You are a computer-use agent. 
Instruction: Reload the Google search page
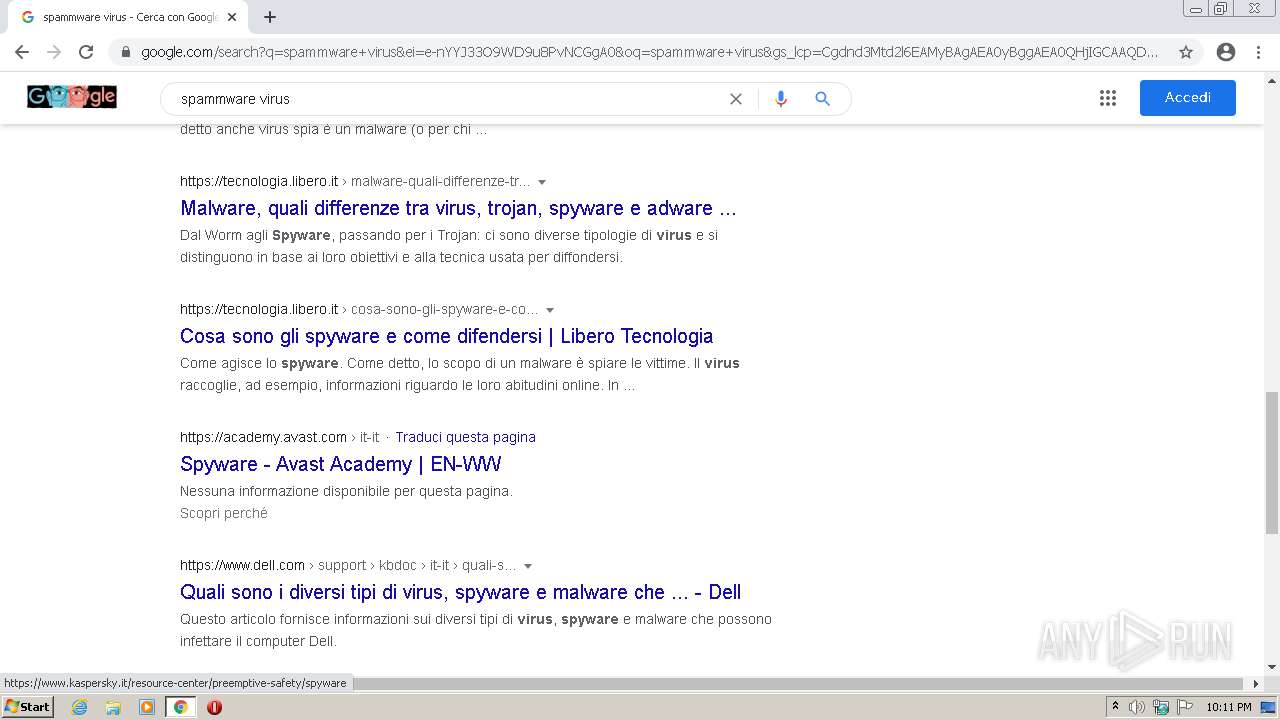(86, 52)
